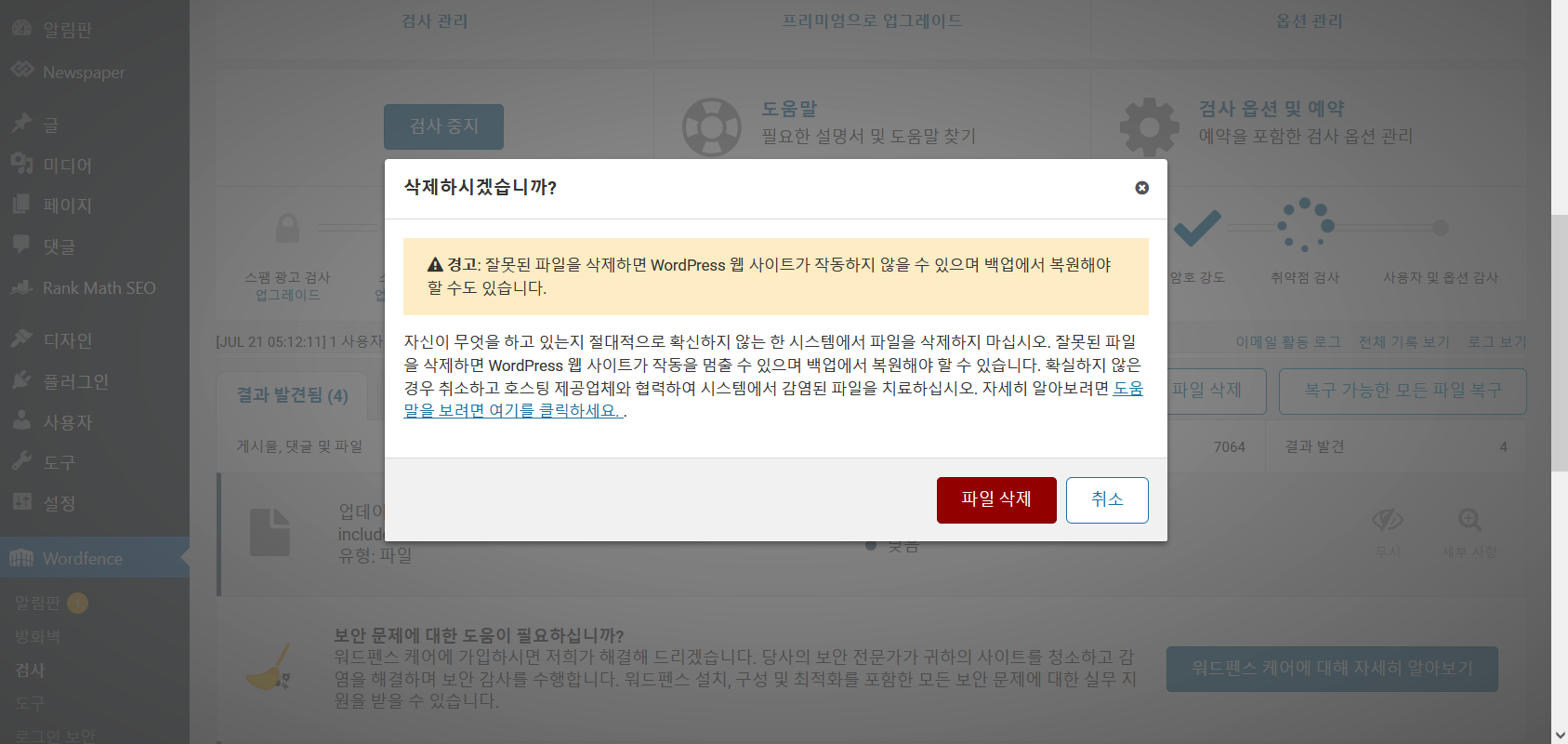Click the spinning loader above 취약점 검사
Screen dimensions: 1568x744
(x=1305, y=224)
